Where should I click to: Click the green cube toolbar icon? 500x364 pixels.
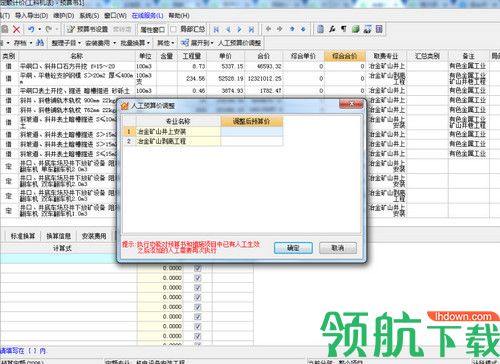tap(356, 29)
